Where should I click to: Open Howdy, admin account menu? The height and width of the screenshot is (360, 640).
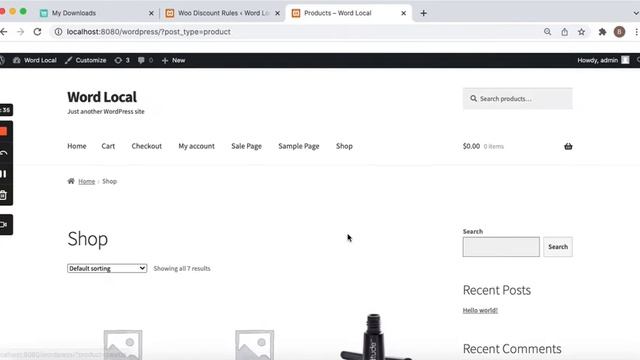click(603, 60)
